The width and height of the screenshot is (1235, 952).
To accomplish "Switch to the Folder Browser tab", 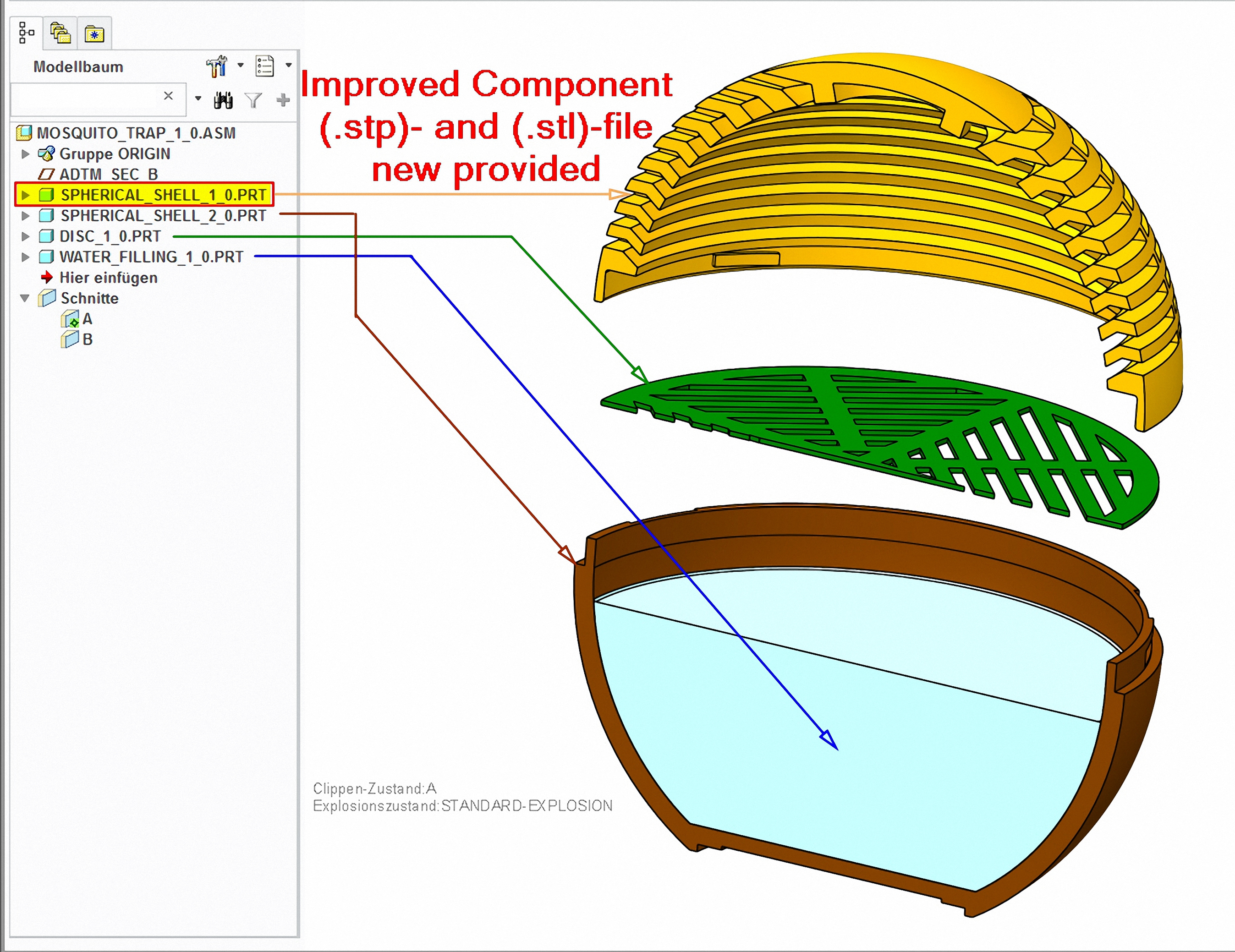I will [60, 33].
